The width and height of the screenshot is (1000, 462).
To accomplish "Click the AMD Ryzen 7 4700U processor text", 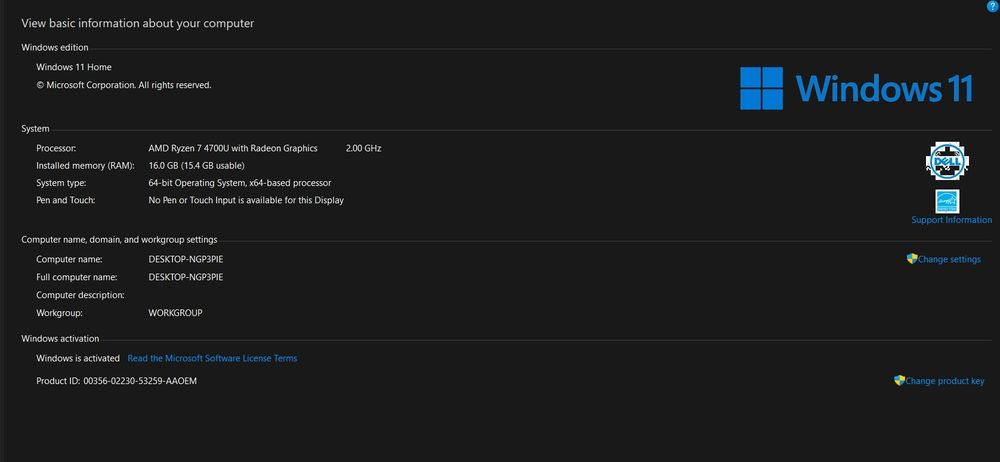I will click(232, 148).
